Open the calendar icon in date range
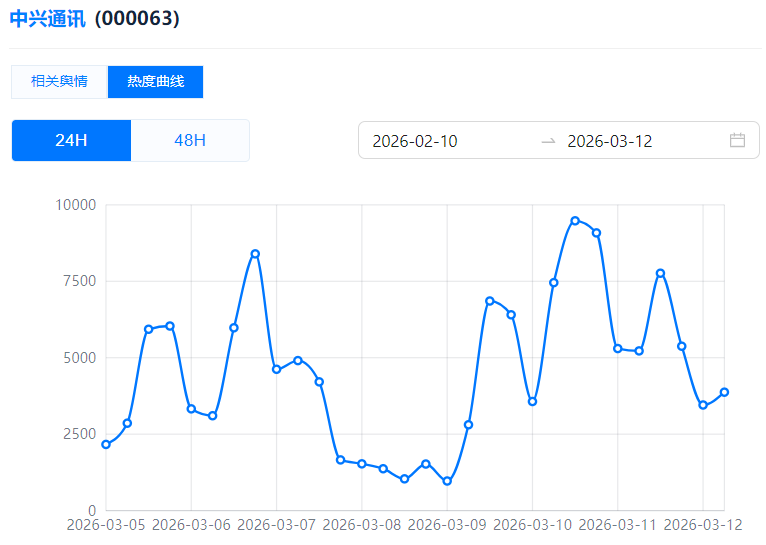This screenshot has width=766, height=545. pos(737,140)
